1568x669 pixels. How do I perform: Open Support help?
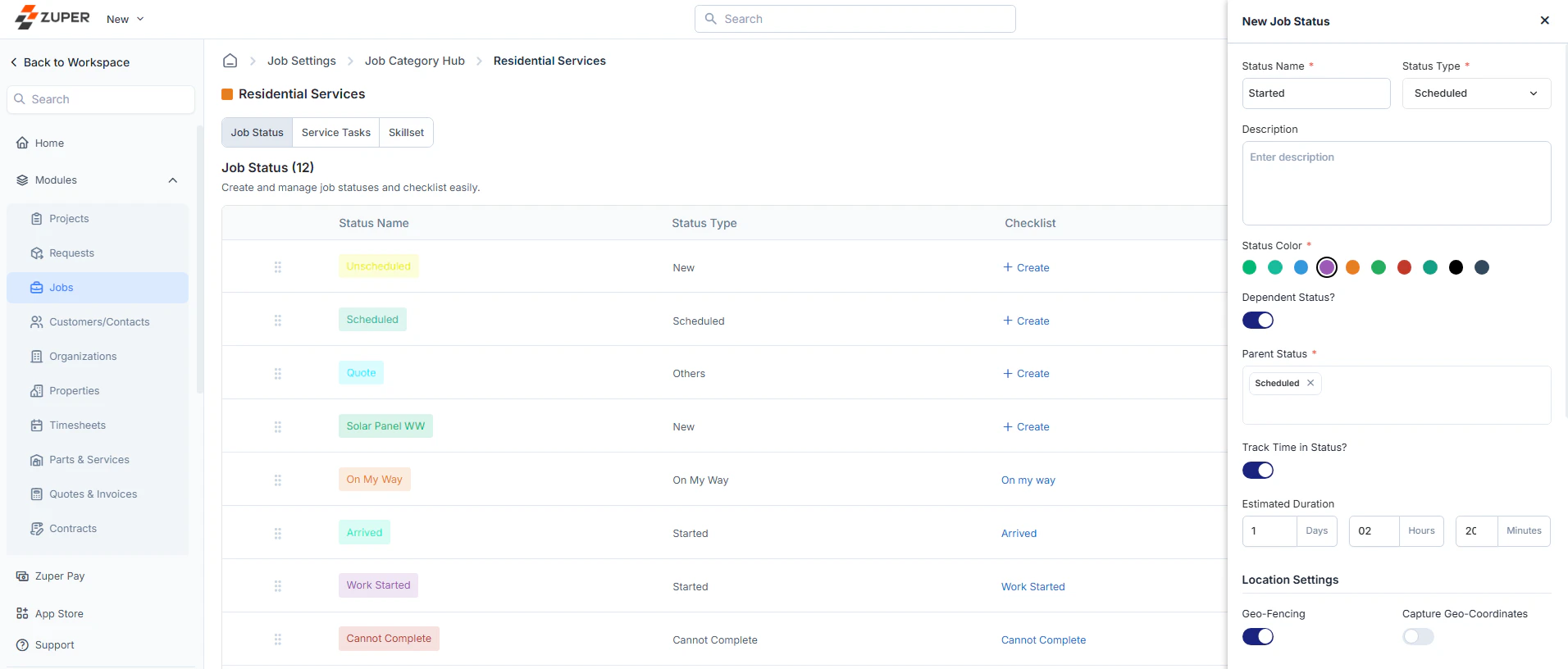54,645
